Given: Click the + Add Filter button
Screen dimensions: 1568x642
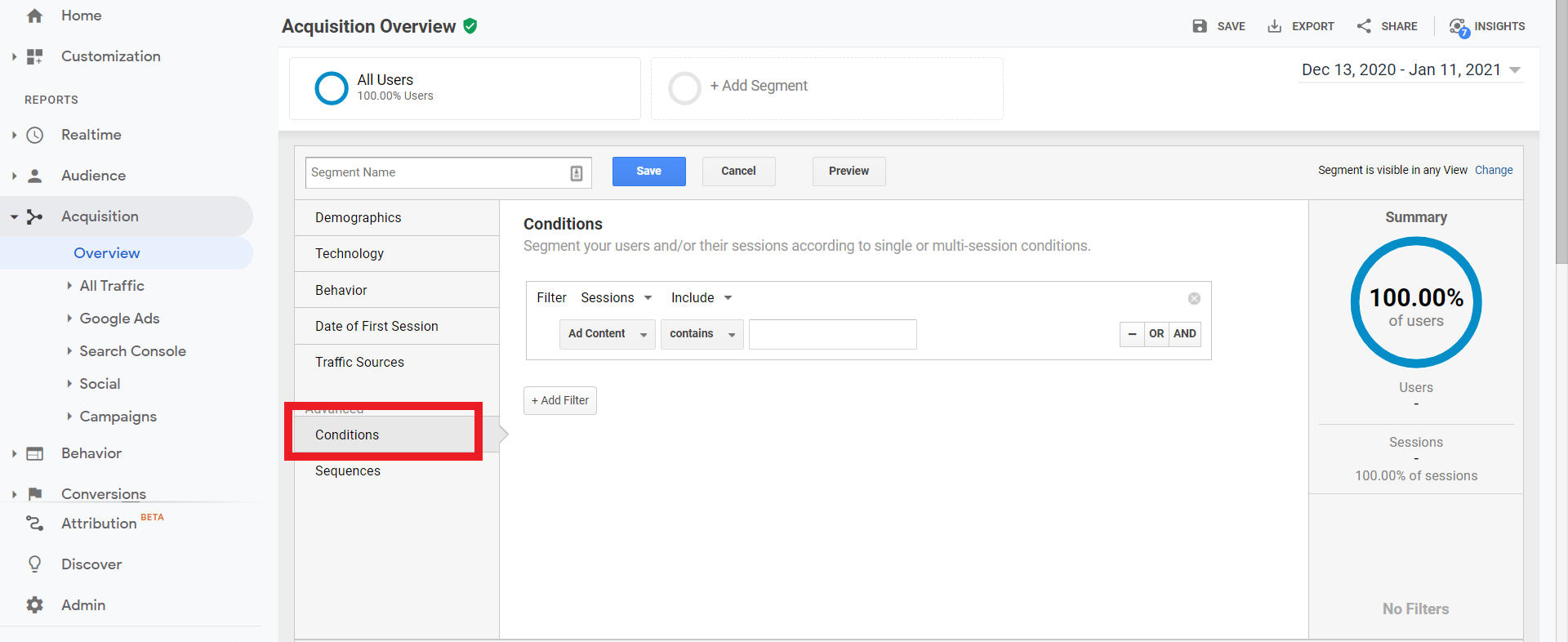Looking at the screenshot, I should click(x=560, y=401).
